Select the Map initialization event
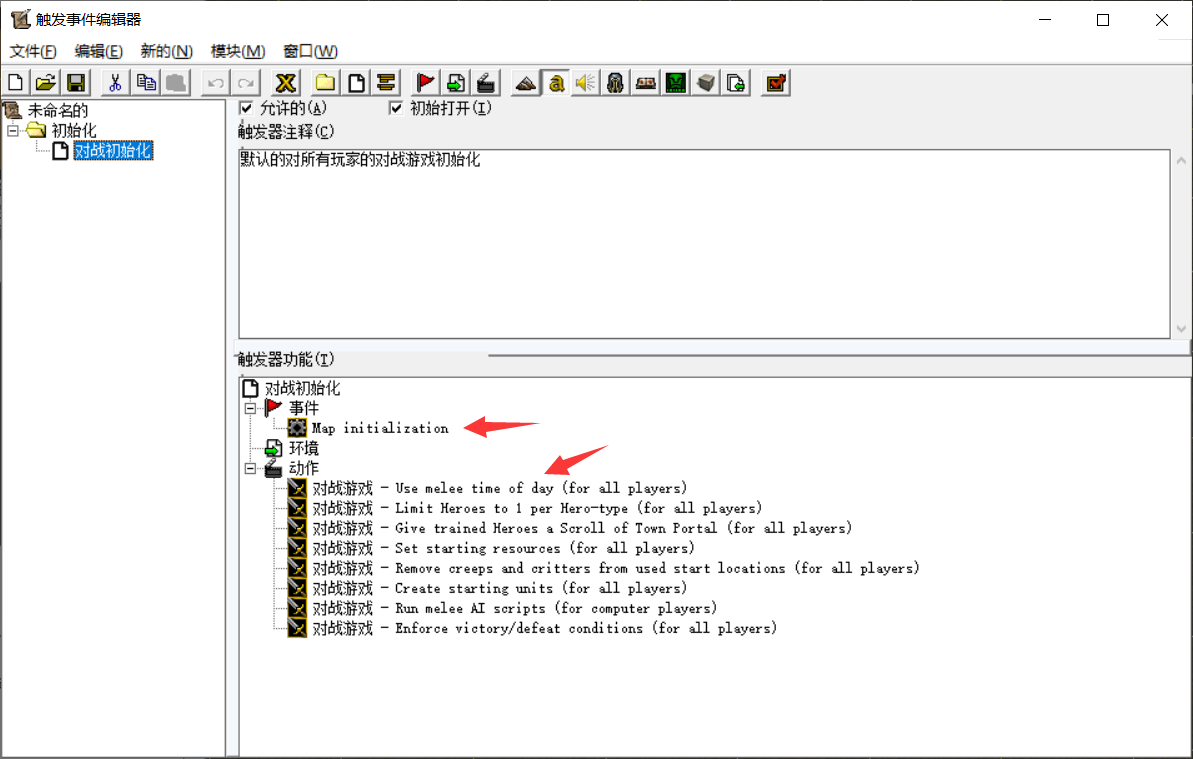The image size is (1193, 759). 380,428
